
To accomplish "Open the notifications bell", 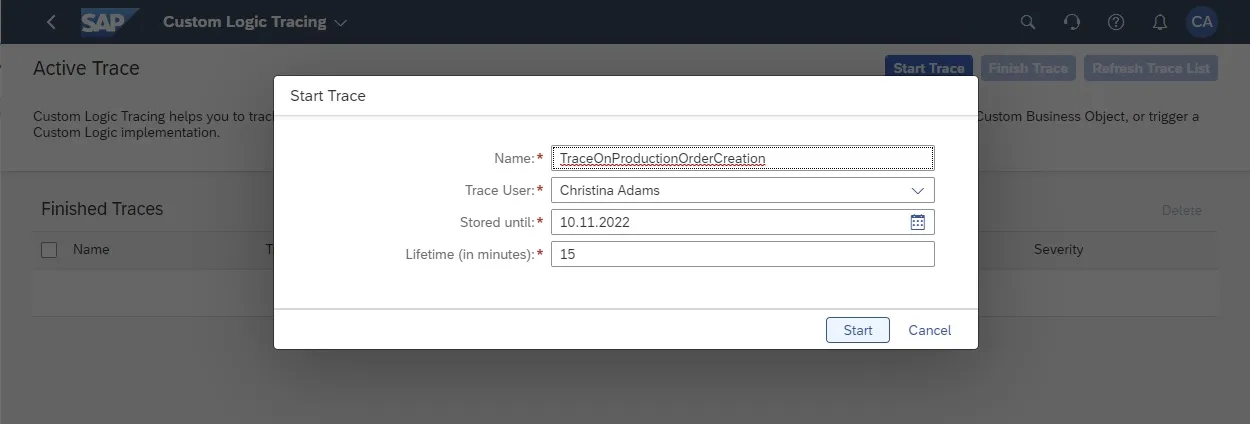I will pos(1160,22).
